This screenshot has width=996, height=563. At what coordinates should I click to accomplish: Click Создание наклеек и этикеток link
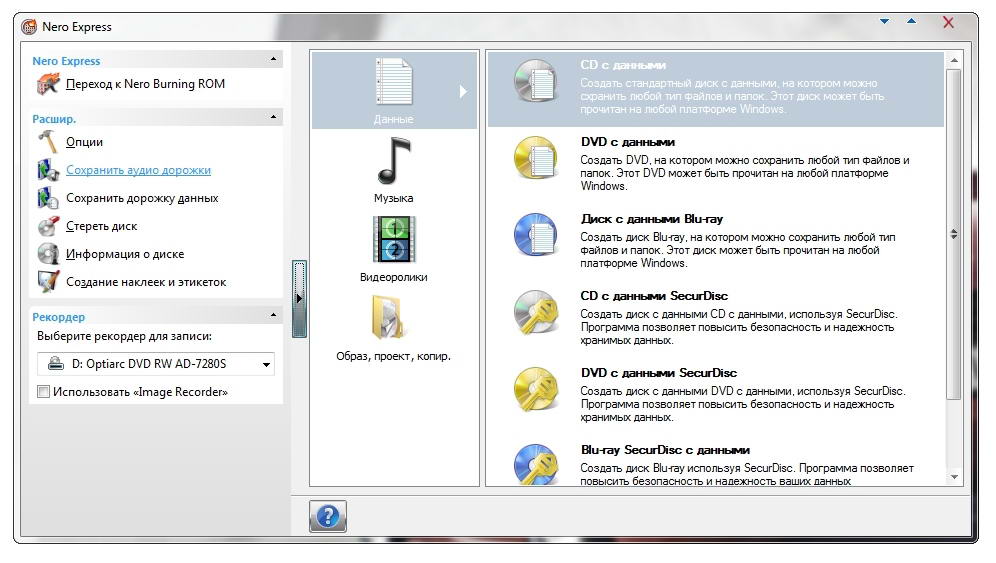(146, 282)
